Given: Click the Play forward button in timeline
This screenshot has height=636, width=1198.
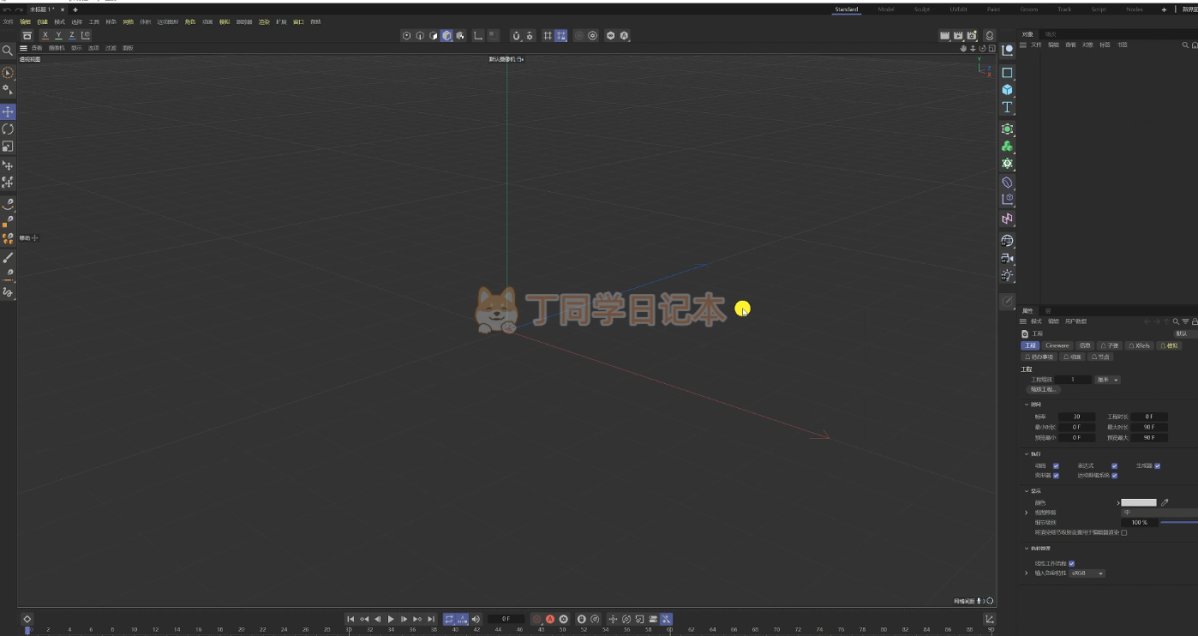Looking at the screenshot, I should pyautogui.click(x=390, y=619).
